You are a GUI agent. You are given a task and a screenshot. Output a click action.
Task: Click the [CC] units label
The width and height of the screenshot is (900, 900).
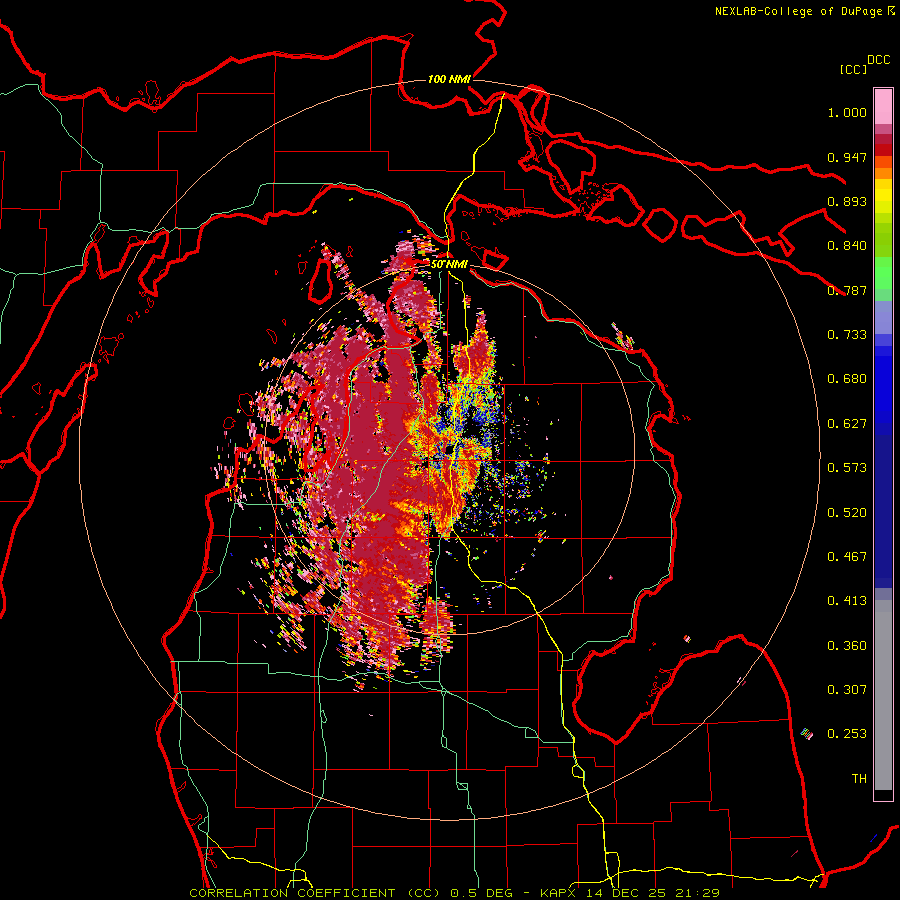coord(853,69)
